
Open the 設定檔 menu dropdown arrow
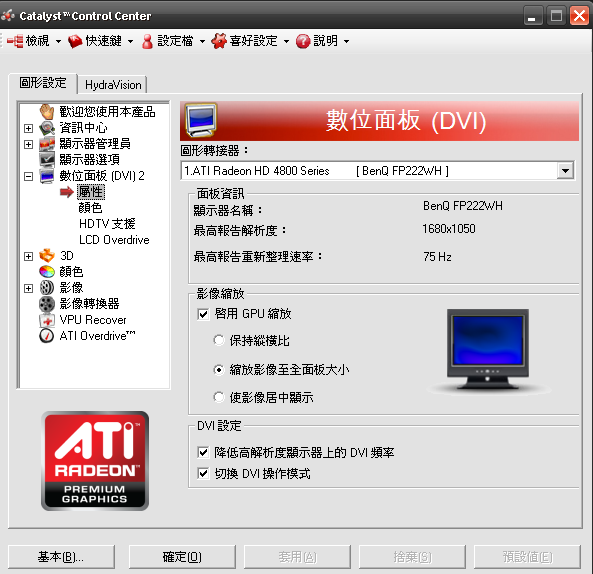click(x=202, y=41)
